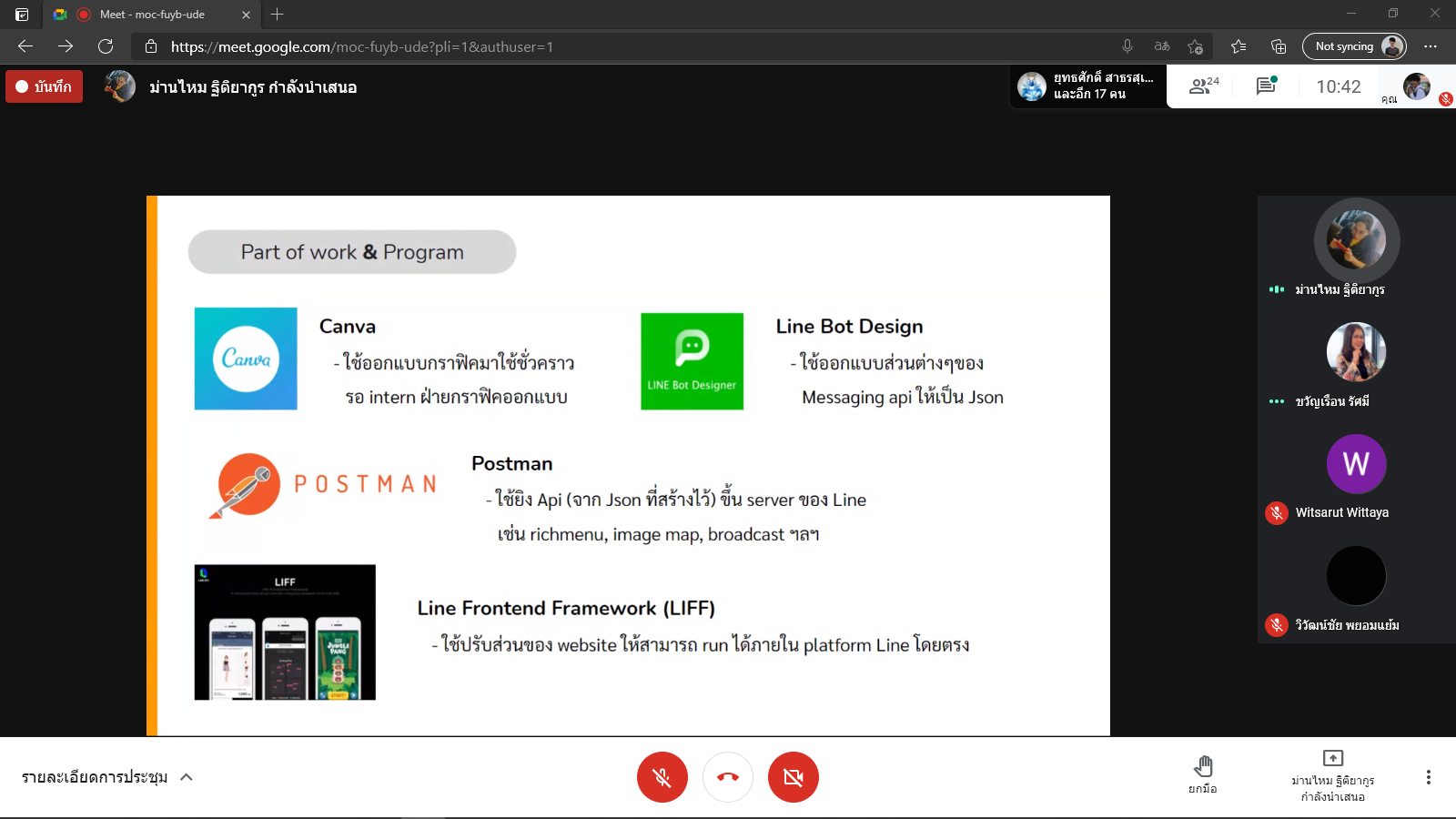Add this page to favorites

(x=1195, y=46)
